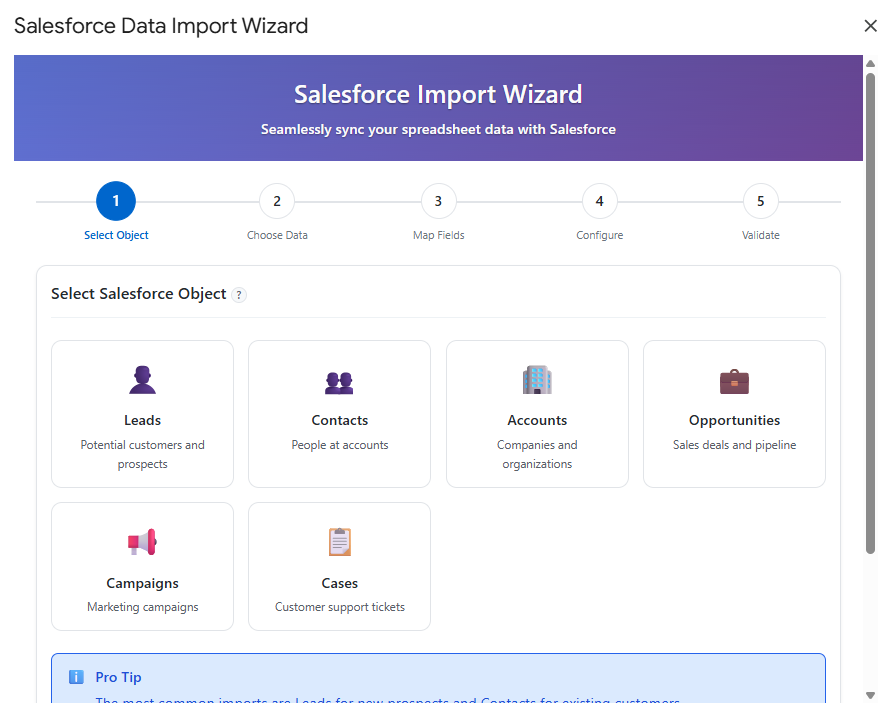Select the Cases clipboard icon
The image size is (886, 712).
tap(339, 541)
